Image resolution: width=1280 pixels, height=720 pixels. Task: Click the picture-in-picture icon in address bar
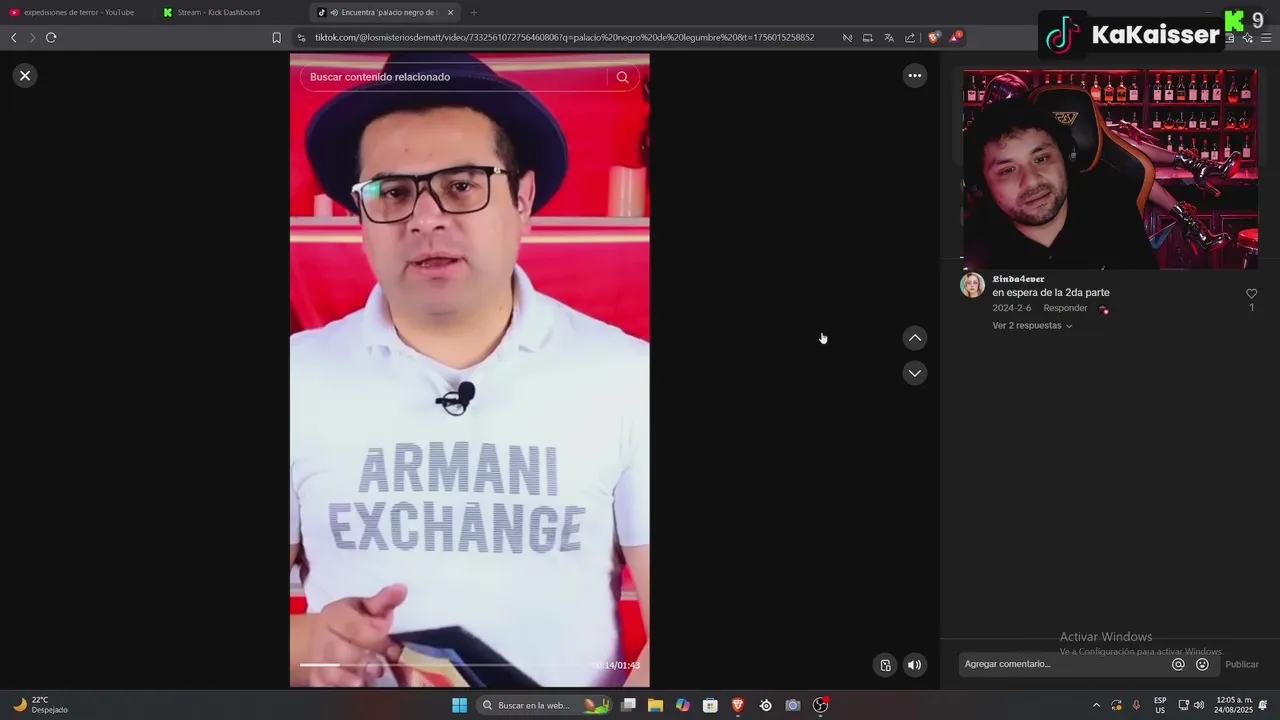click(867, 37)
